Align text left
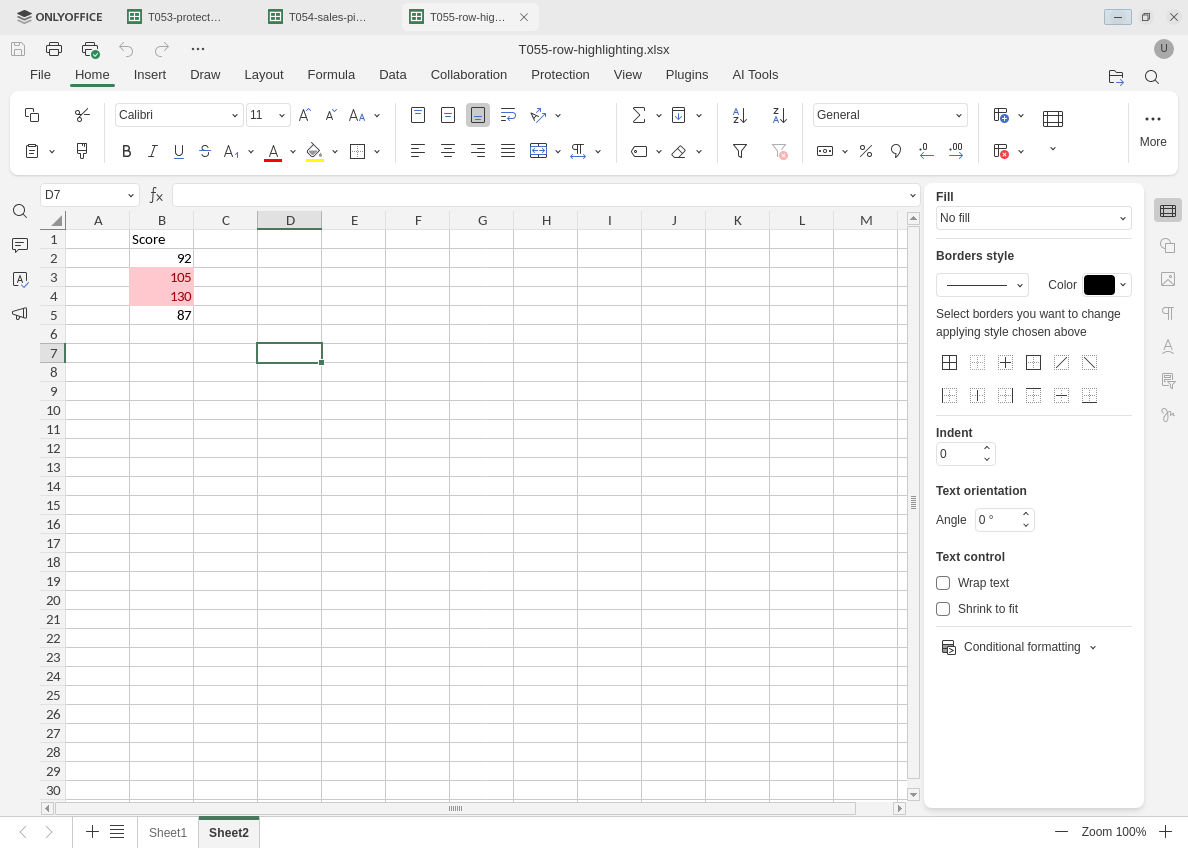This screenshot has height=848, width=1188. pos(417,151)
